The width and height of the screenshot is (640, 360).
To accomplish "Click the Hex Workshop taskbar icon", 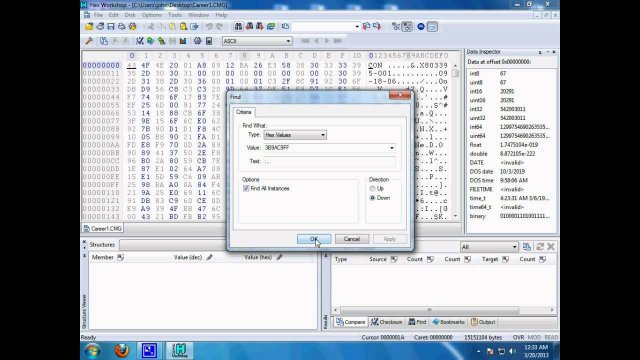I will [179, 351].
